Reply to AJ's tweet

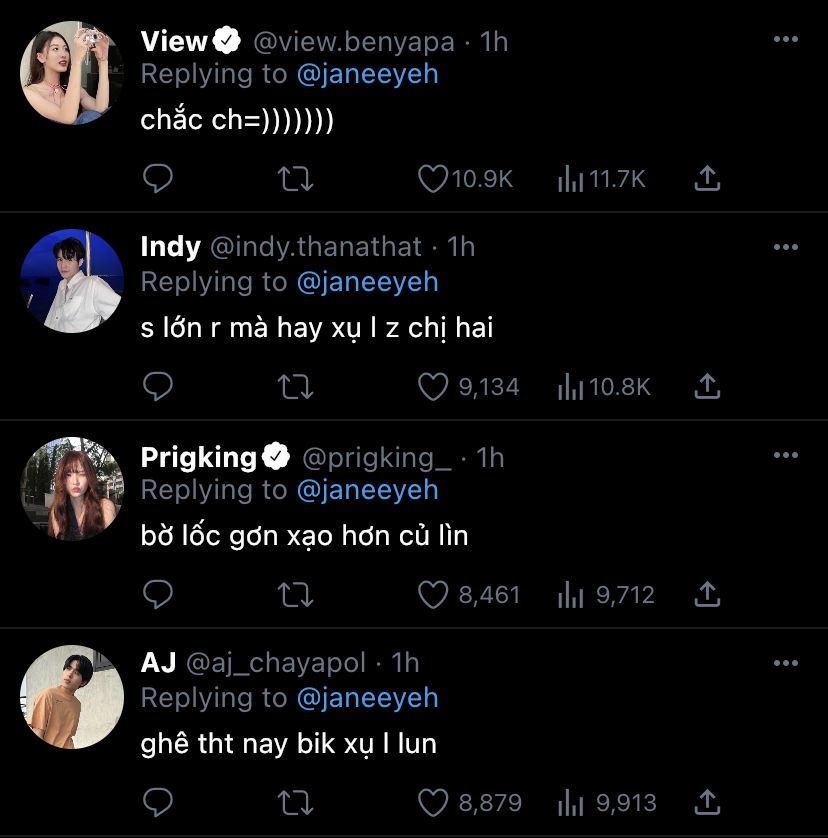158,802
